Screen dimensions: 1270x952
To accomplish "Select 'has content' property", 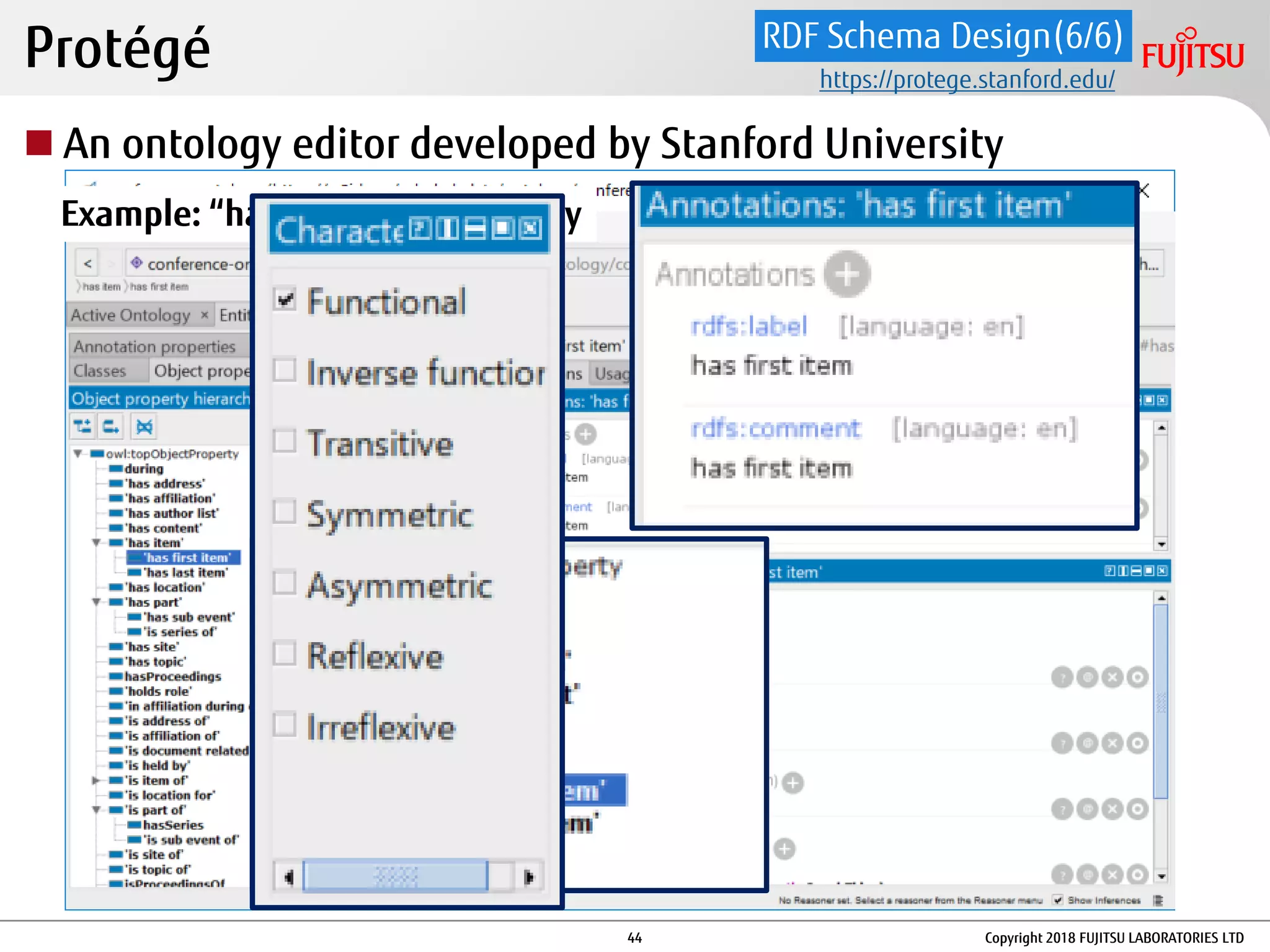I will click(x=156, y=528).
